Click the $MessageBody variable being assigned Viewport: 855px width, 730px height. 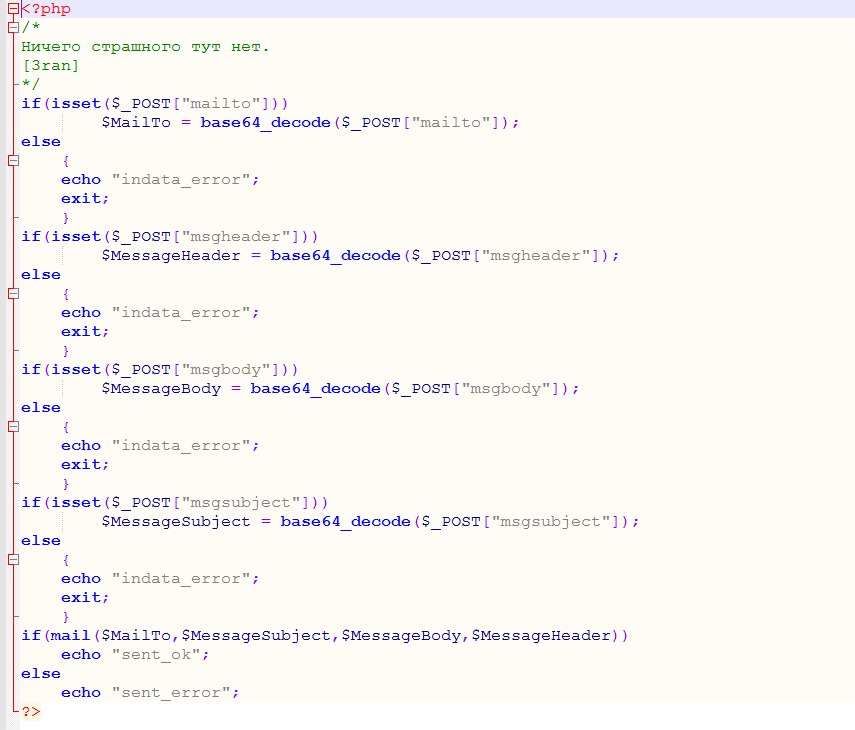pyautogui.click(x=161, y=389)
